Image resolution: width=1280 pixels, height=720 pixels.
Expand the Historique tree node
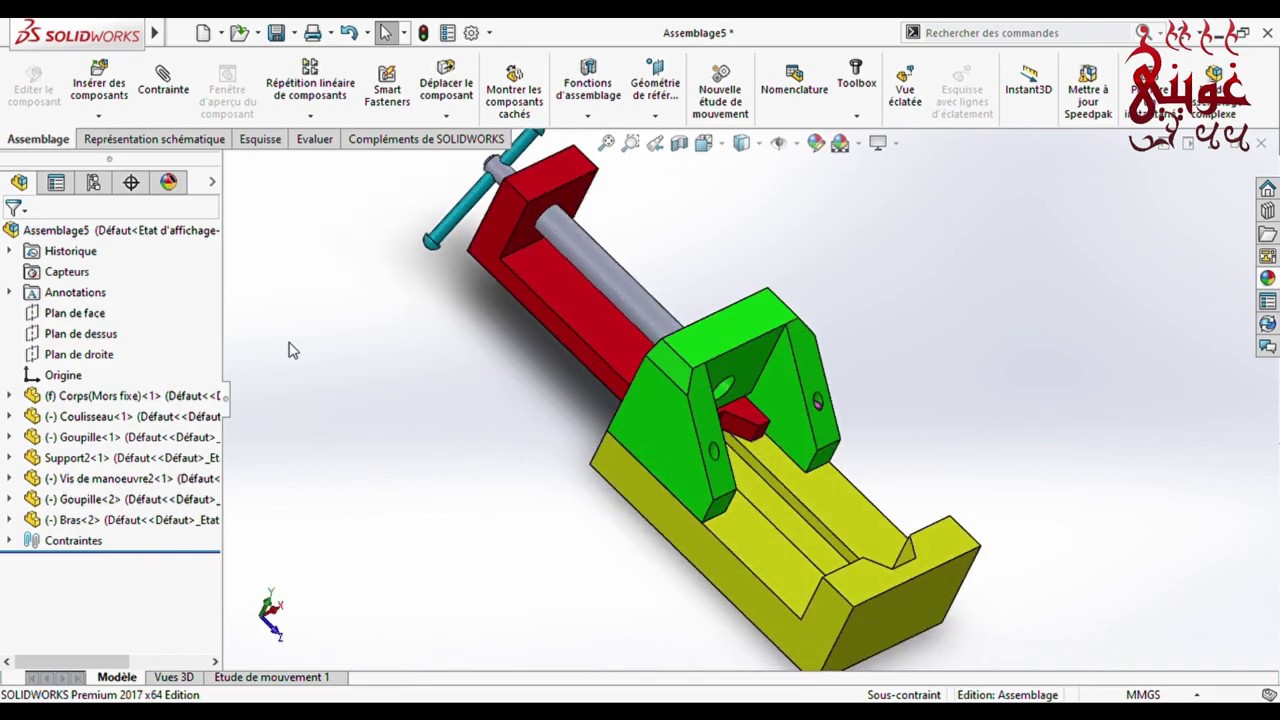point(9,251)
